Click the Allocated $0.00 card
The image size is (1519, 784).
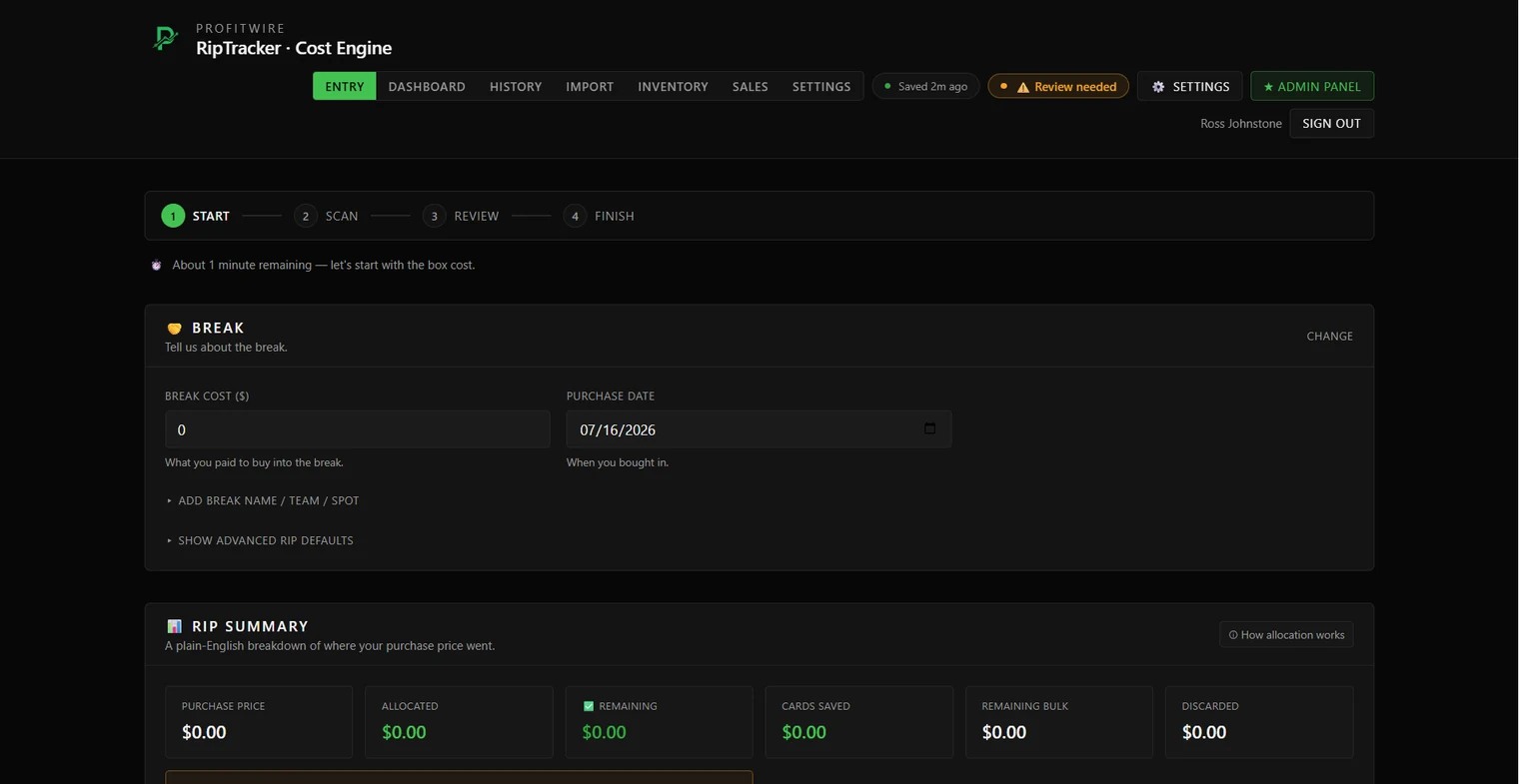click(x=459, y=721)
